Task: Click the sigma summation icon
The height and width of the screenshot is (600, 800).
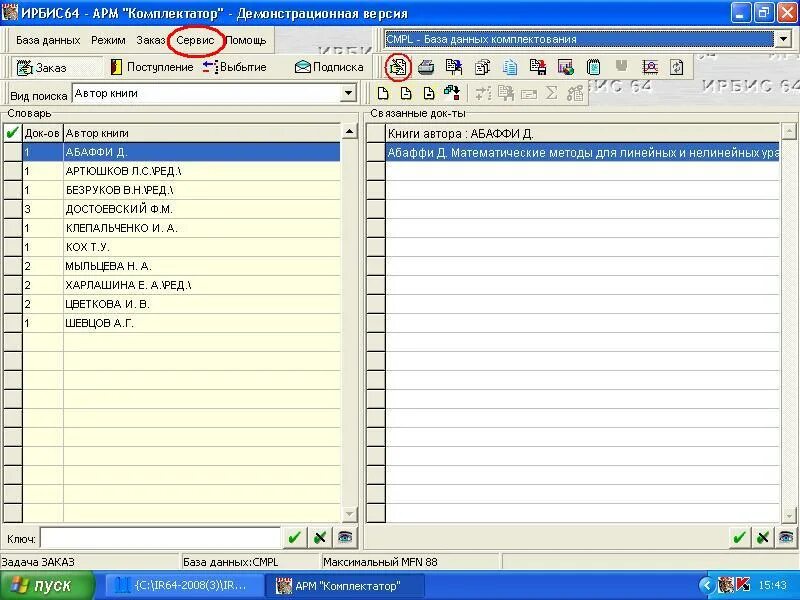Action: click(x=551, y=93)
